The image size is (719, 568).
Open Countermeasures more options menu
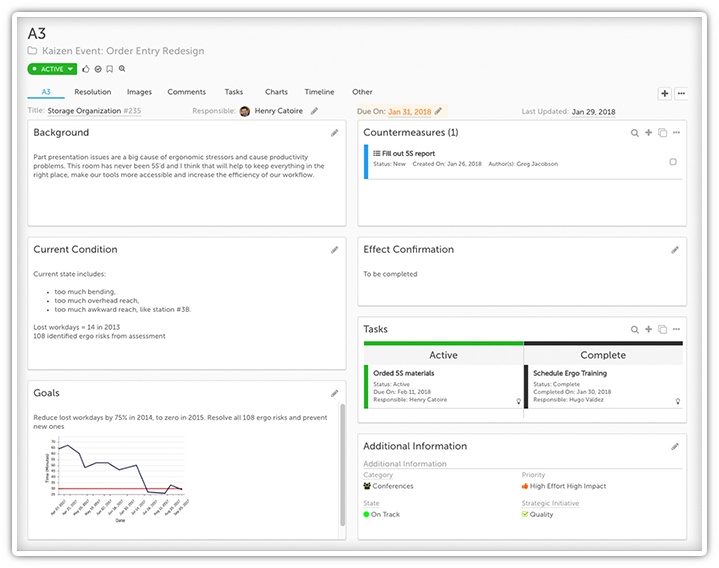point(676,132)
